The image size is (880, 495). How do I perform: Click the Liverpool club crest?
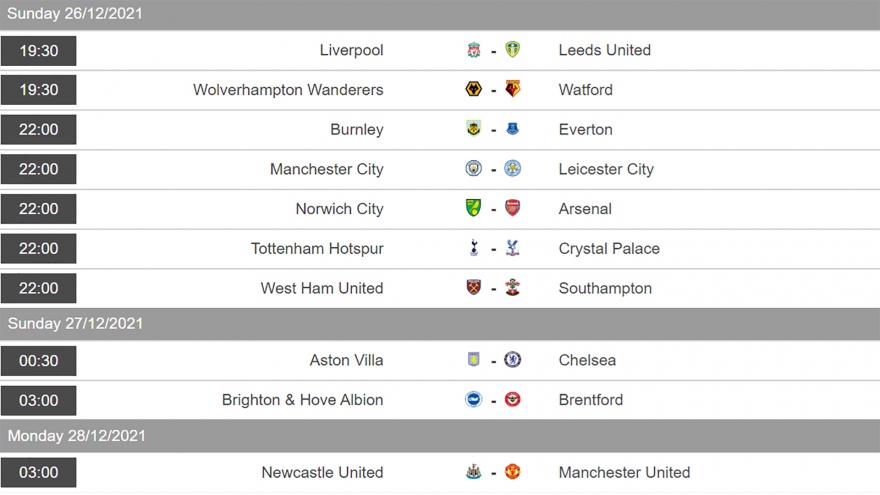[474, 50]
